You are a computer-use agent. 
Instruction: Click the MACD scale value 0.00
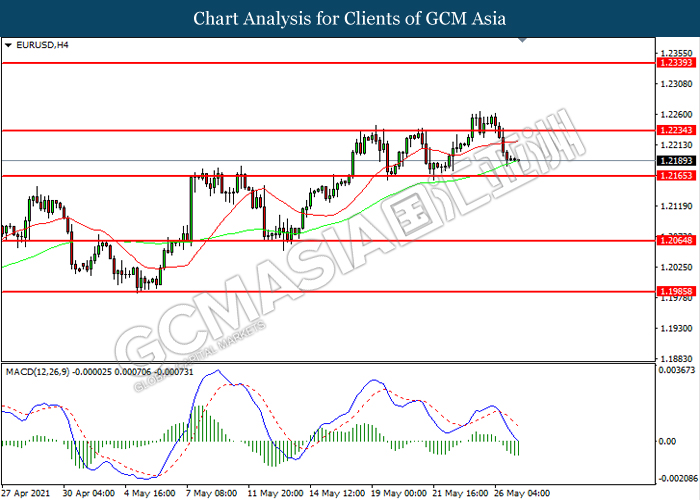(x=667, y=442)
